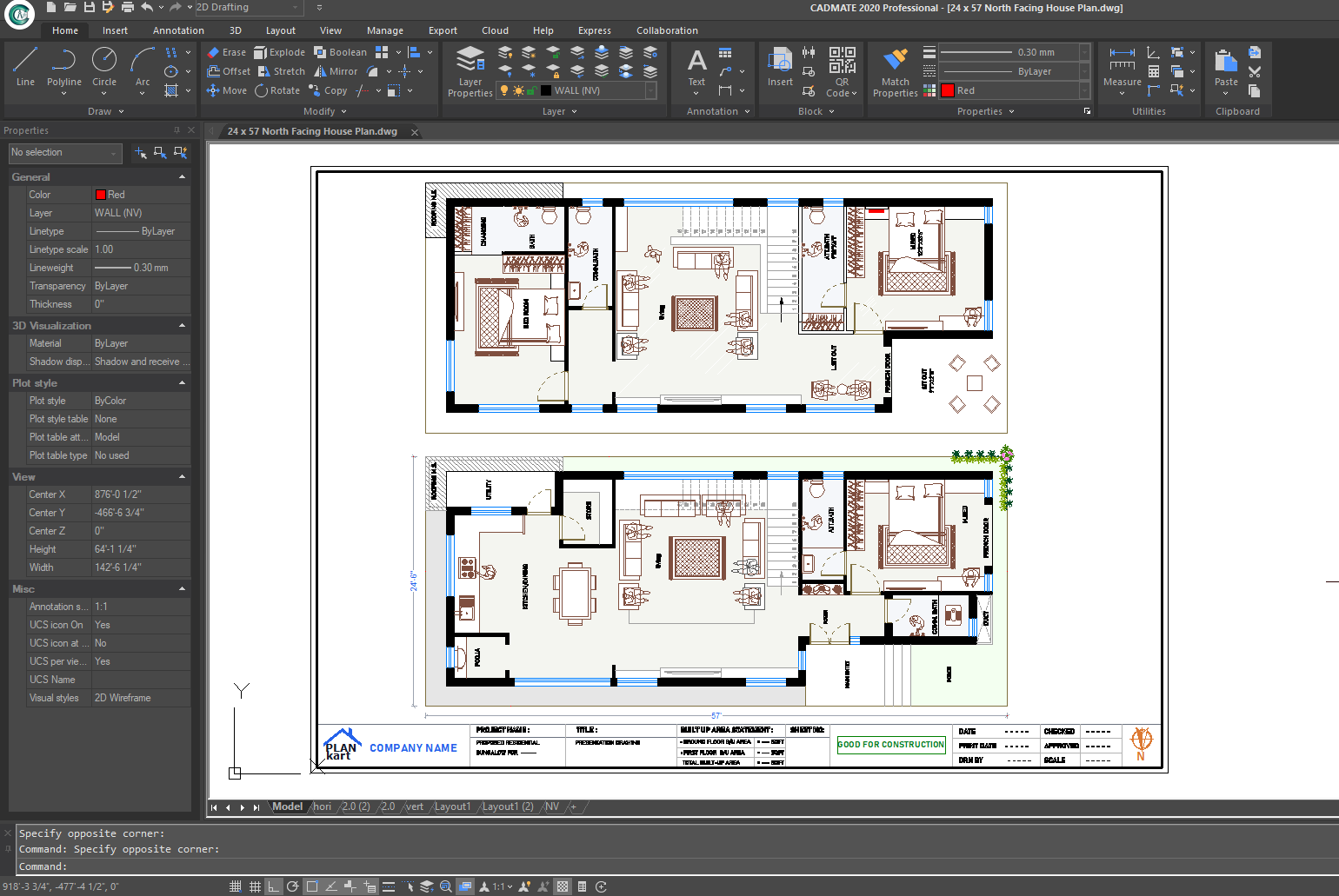This screenshot has height=896, width=1339.
Task: Open the Annotation ribbon tab
Action: pyautogui.click(x=178, y=30)
